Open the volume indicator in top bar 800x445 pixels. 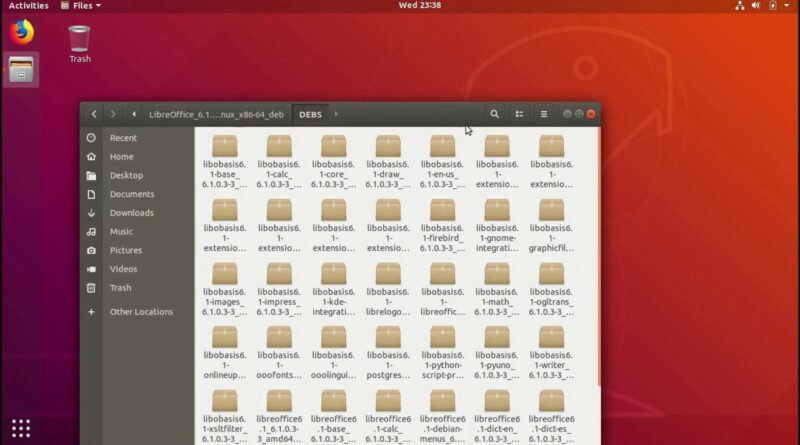[756, 6]
